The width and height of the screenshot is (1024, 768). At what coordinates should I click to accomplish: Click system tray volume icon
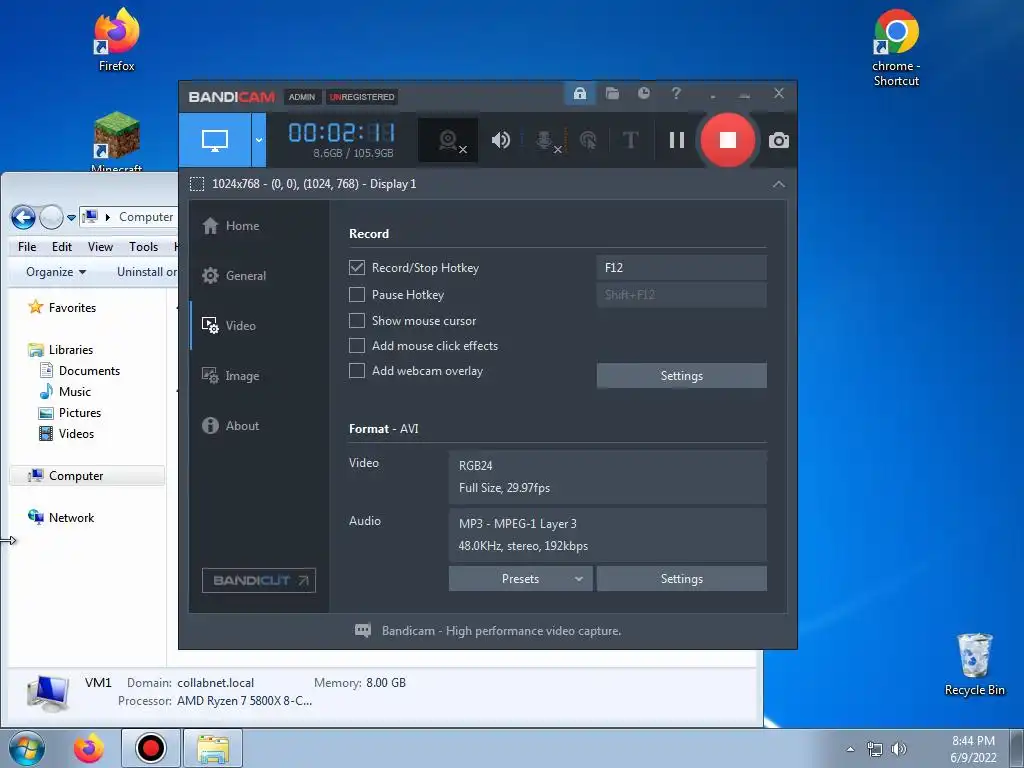899,749
